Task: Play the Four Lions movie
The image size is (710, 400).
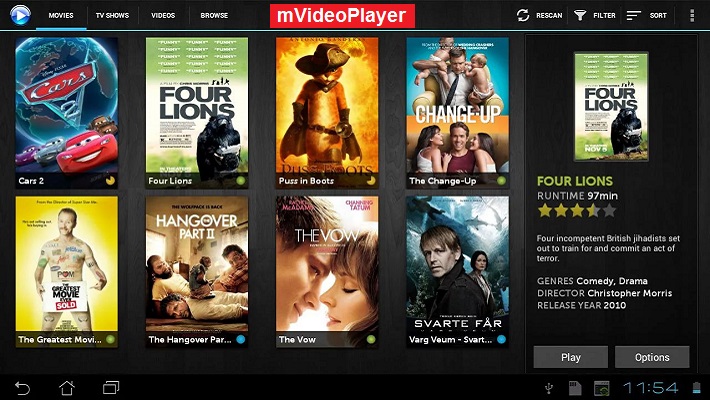Action: (571, 357)
